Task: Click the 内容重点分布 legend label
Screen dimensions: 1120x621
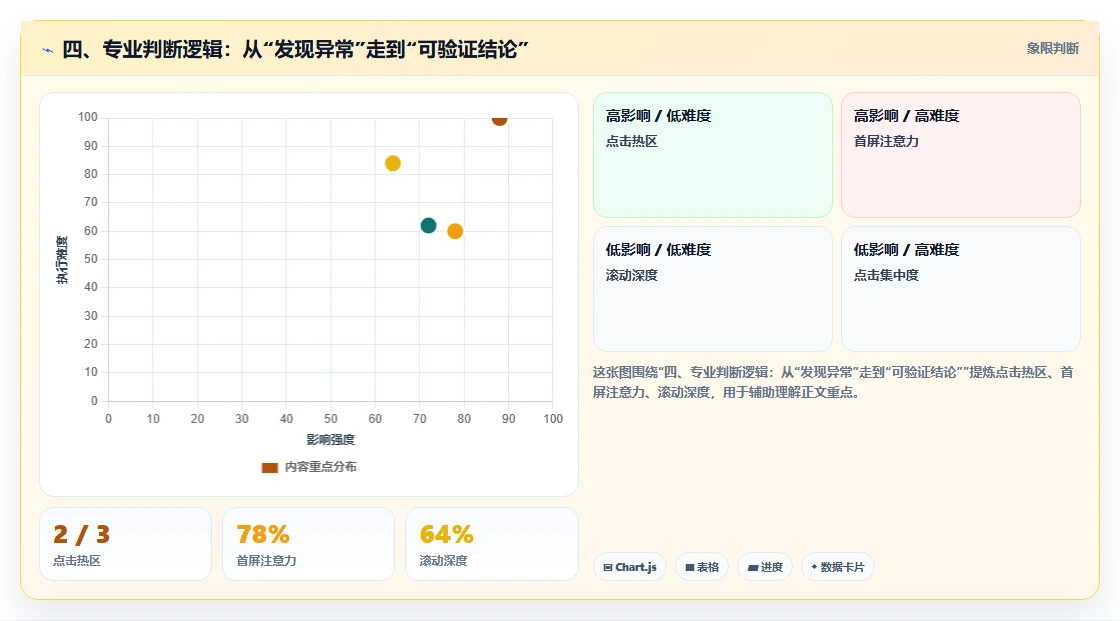Action: [x=320, y=467]
